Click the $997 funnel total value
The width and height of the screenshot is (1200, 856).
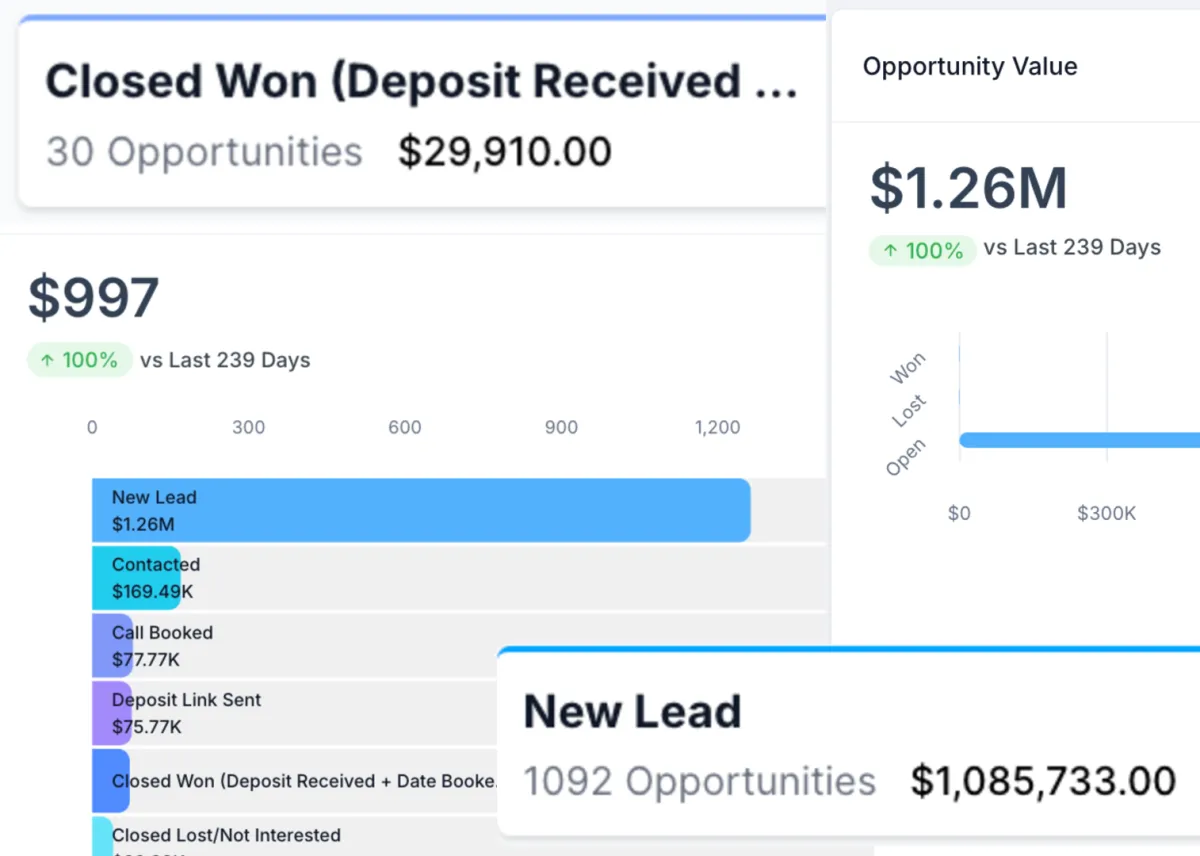[x=93, y=297]
